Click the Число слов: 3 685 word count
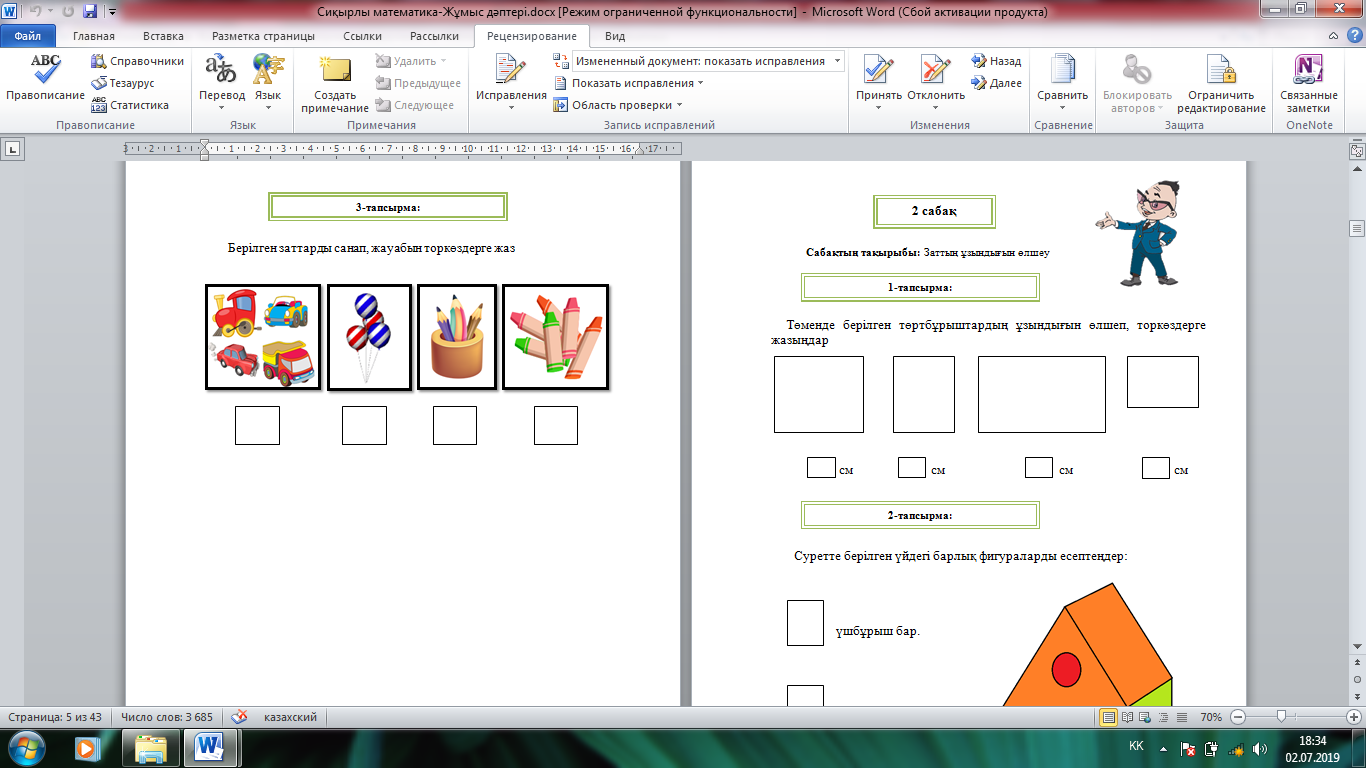 click(167, 717)
